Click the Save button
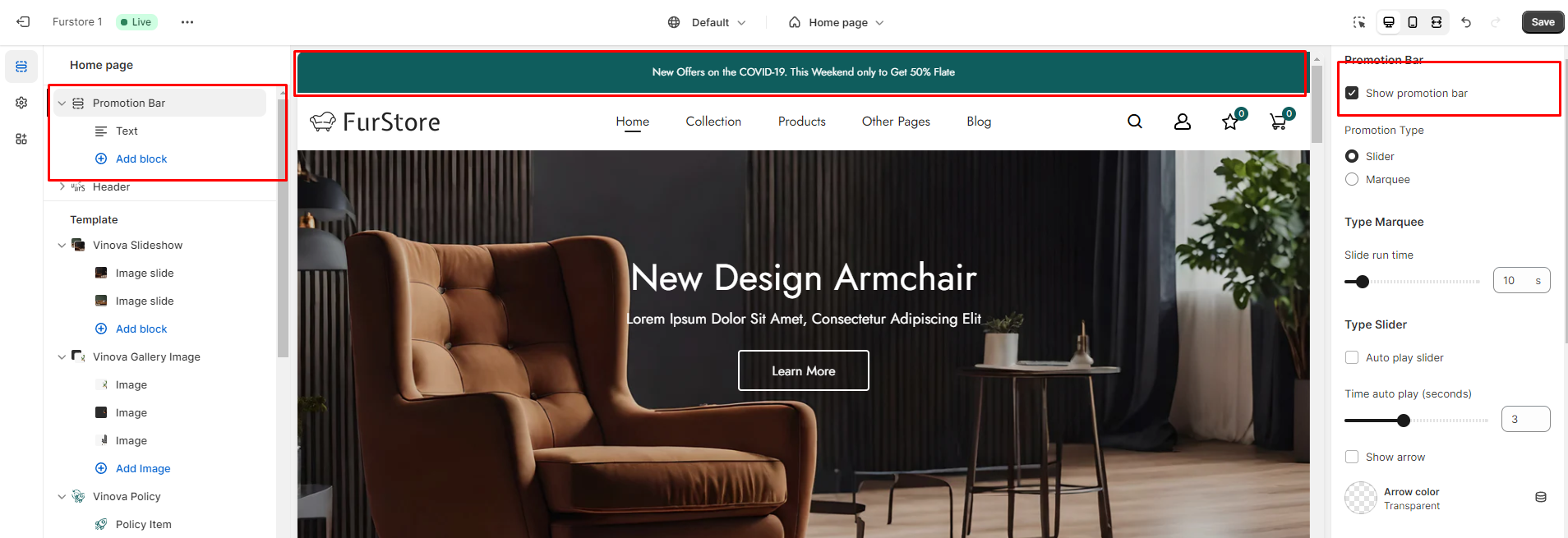This screenshot has width=1568, height=538. (1543, 22)
